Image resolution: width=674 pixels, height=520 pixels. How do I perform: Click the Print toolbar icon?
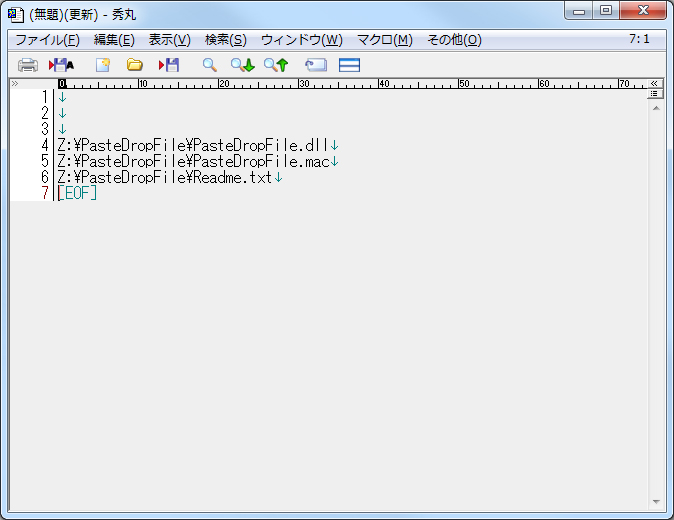[x=28, y=65]
